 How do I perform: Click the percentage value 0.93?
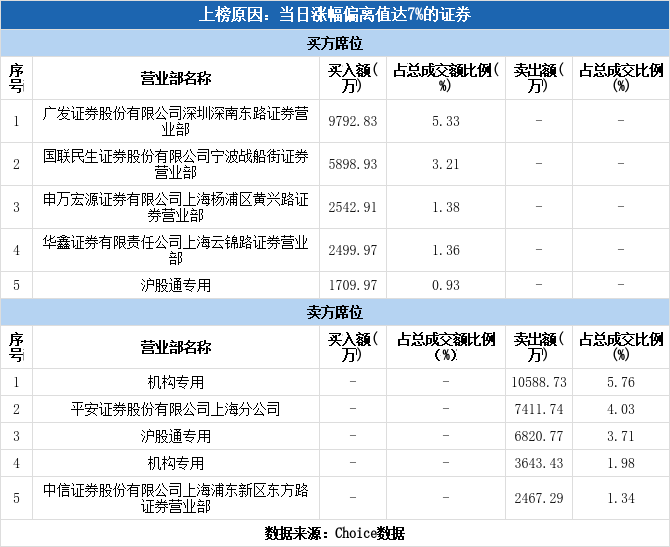(x=446, y=285)
